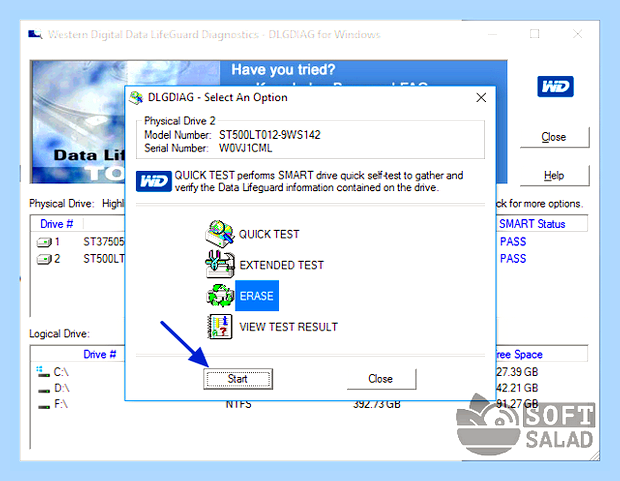620x481 pixels.
Task: Click the VIEW TEST RESULT notebook icon
Action: [220, 326]
